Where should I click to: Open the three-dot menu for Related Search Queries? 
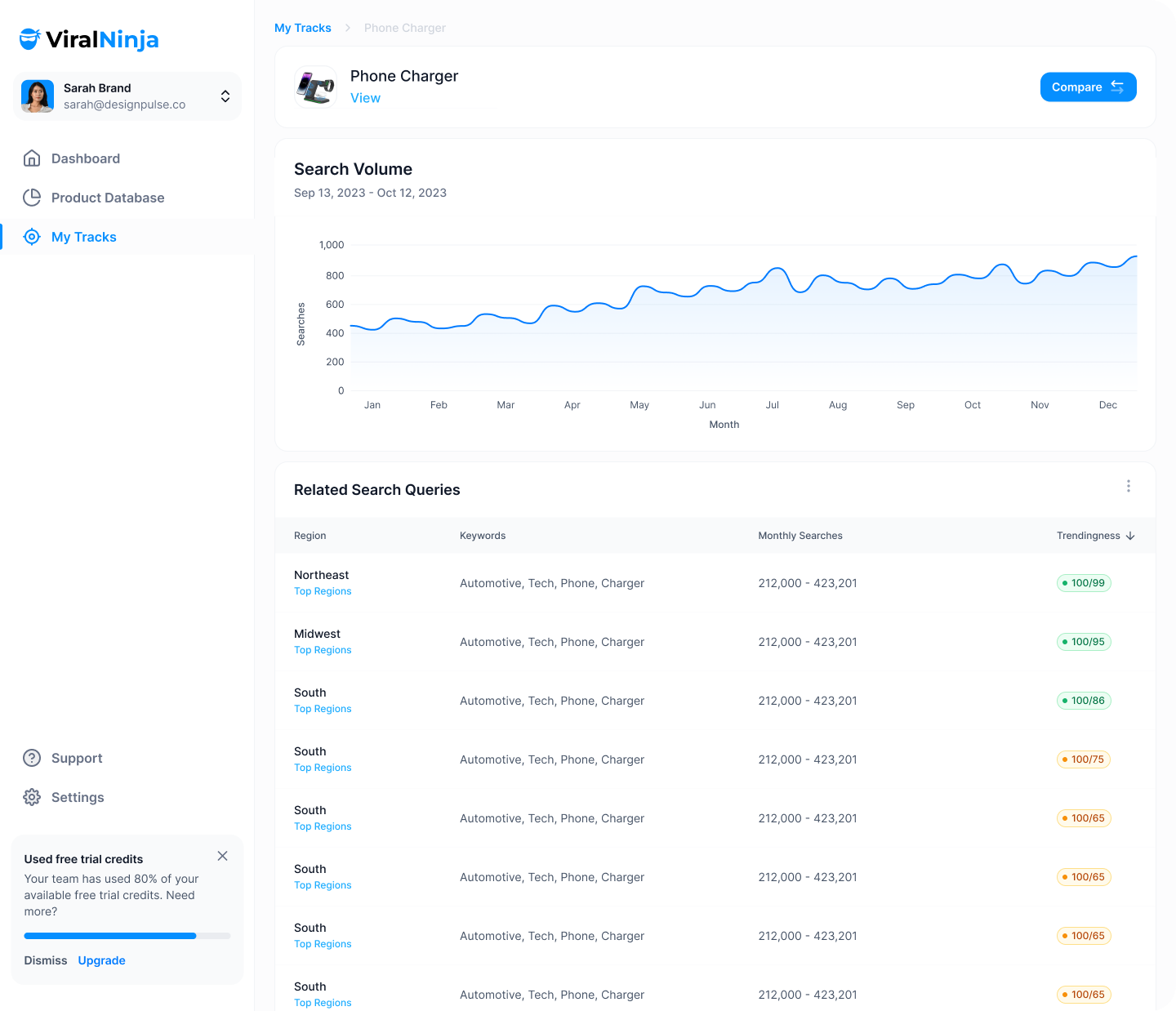point(1128,486)
